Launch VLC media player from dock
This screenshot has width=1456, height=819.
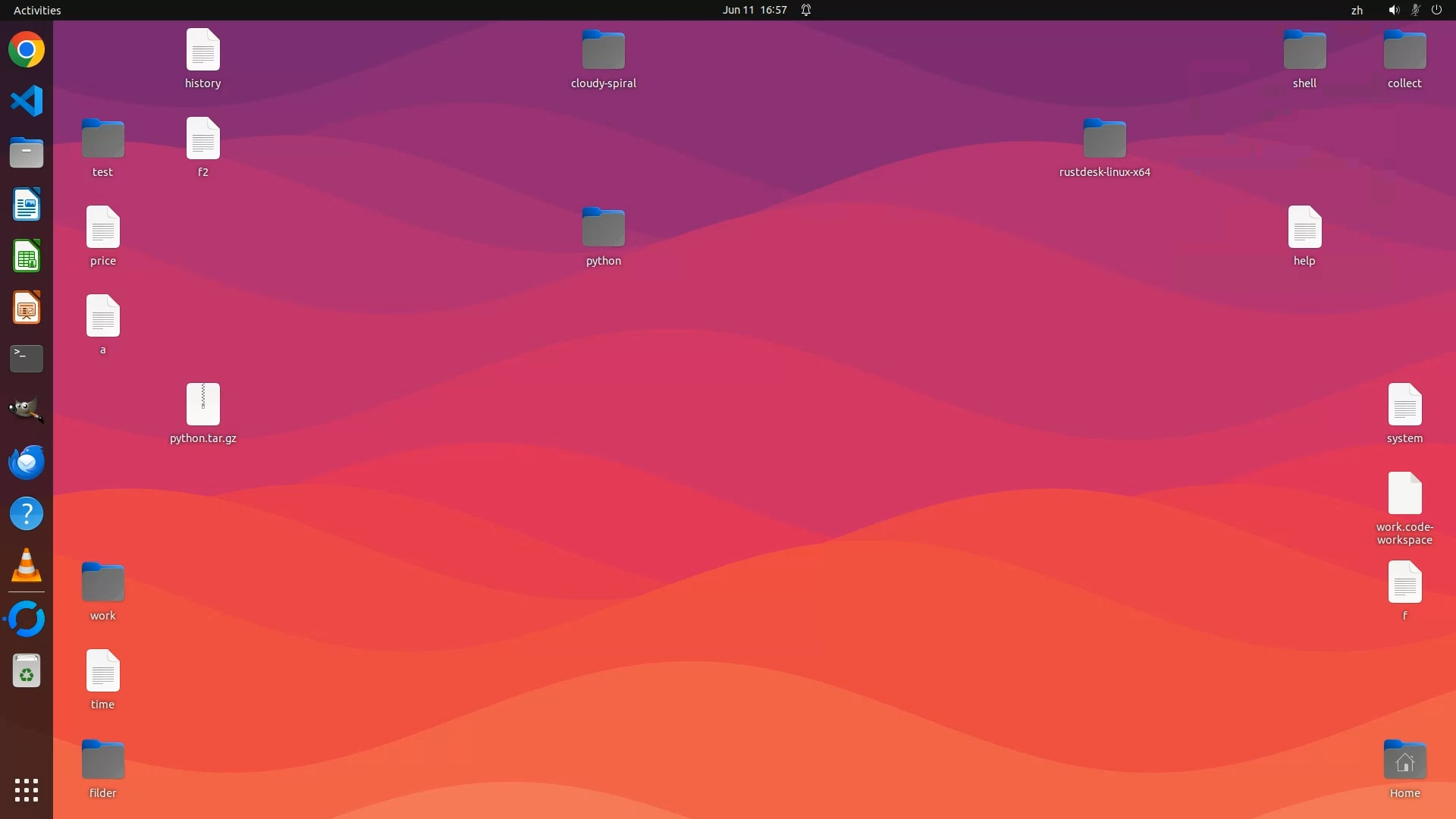(27, 566)
